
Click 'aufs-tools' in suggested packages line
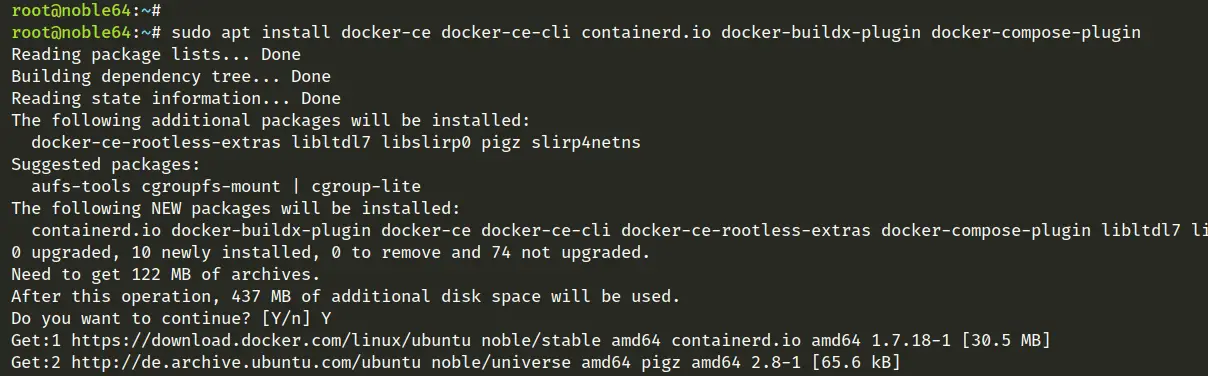click(81, 187)
